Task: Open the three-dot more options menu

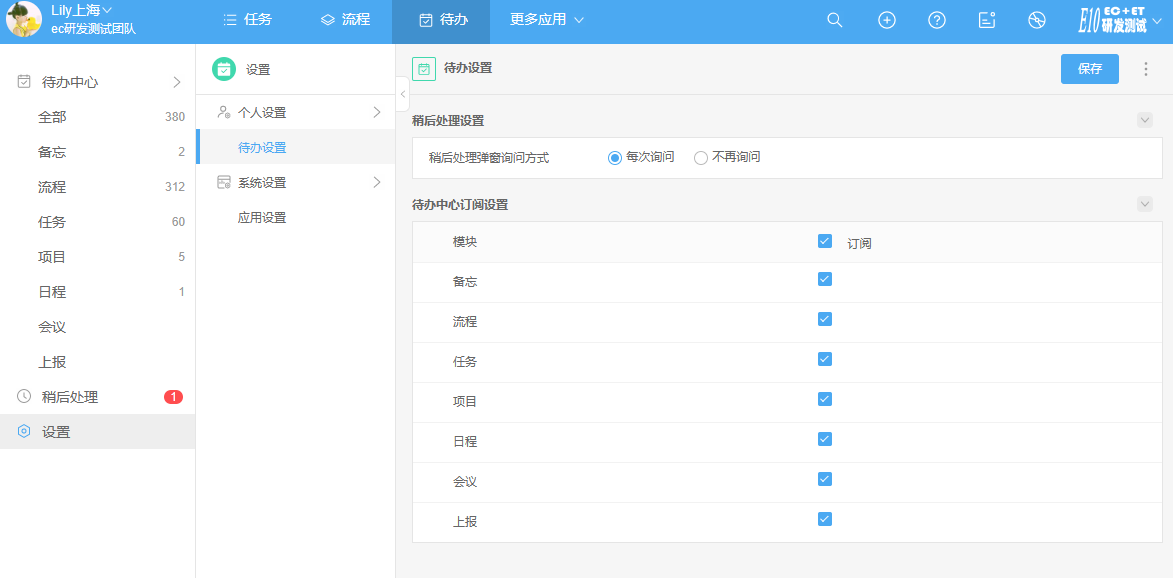Action: pyautogui.click(x=1146, y=69)
